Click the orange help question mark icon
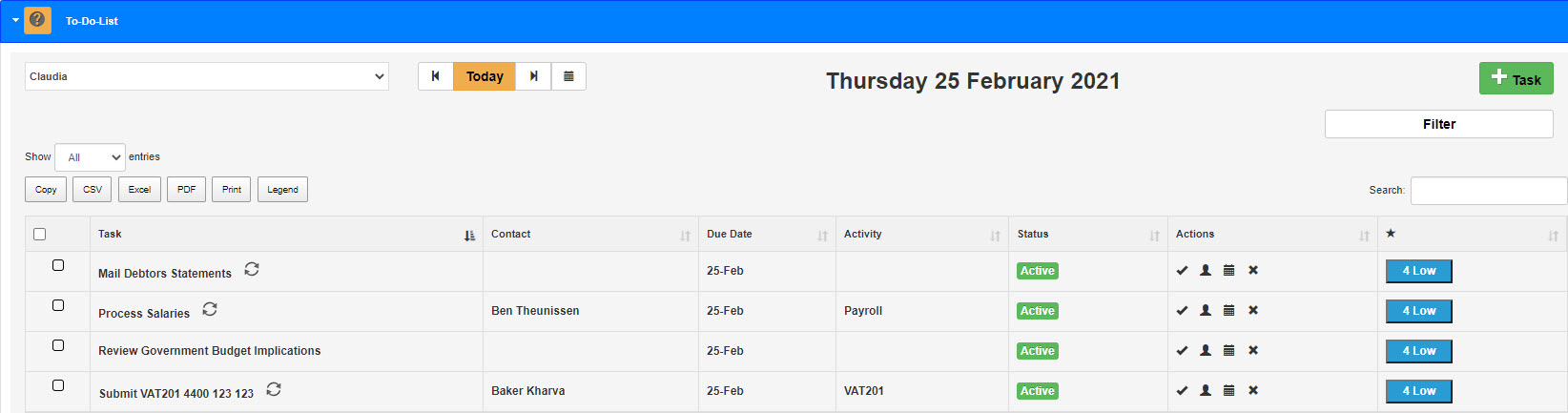This screenshot has height=413, width=1568. 37,20
